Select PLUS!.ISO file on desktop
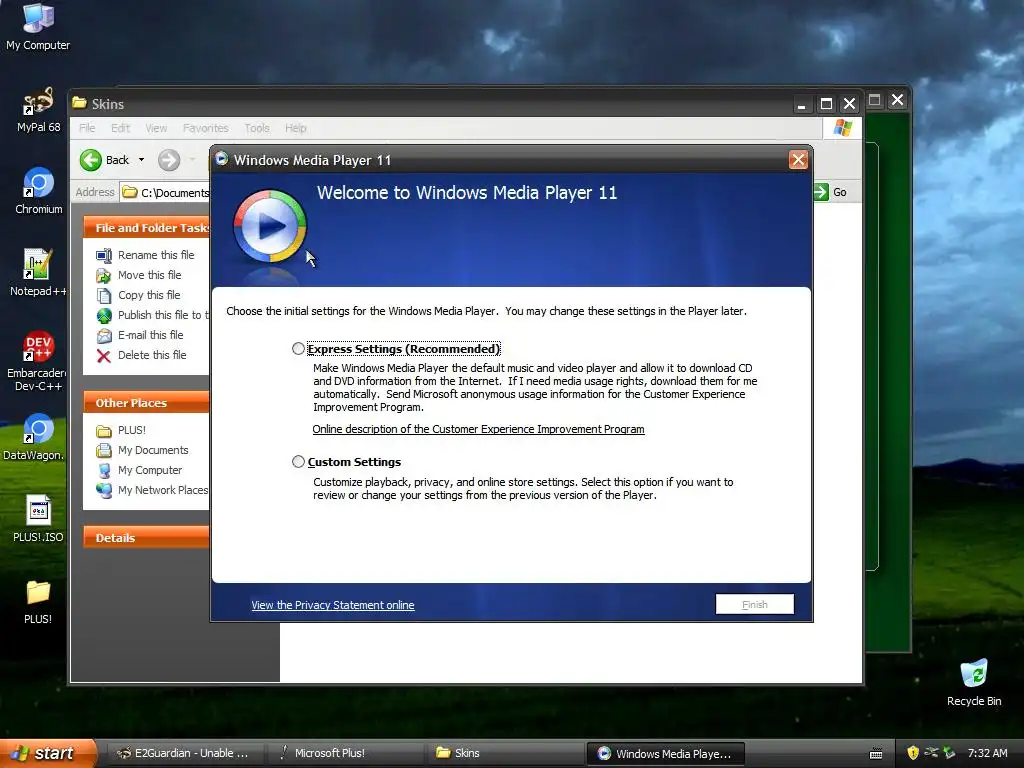Viewport: 1024px width, 768px height. point(38,519)
